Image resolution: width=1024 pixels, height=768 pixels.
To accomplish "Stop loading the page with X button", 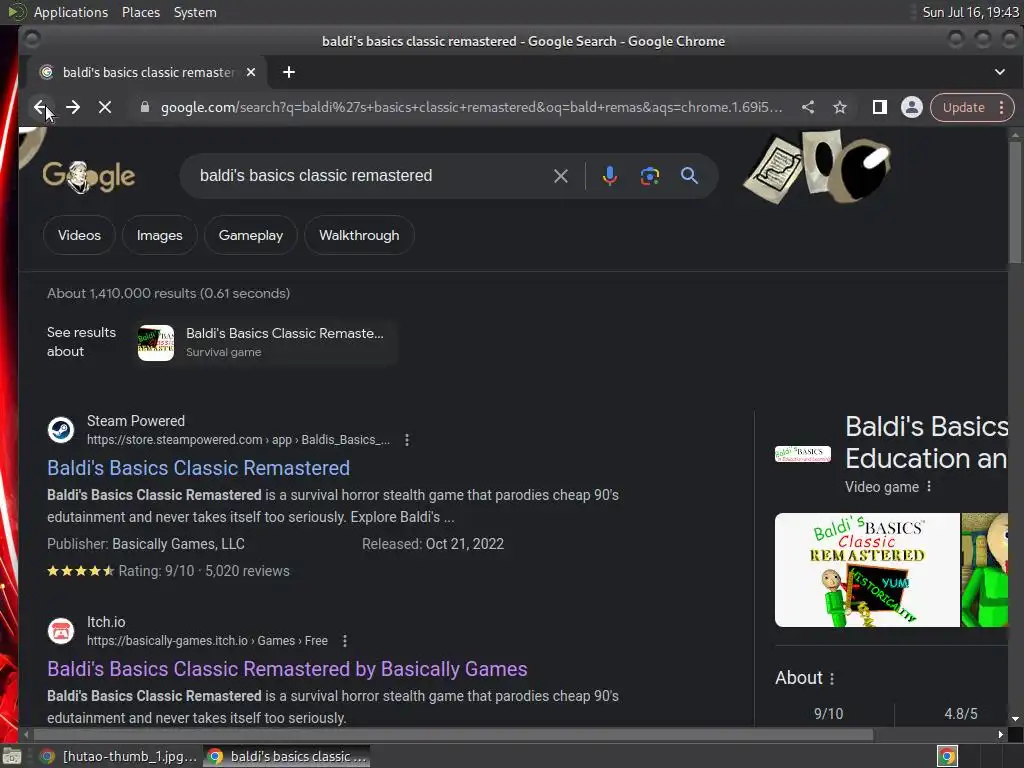I will click(104, 107).
